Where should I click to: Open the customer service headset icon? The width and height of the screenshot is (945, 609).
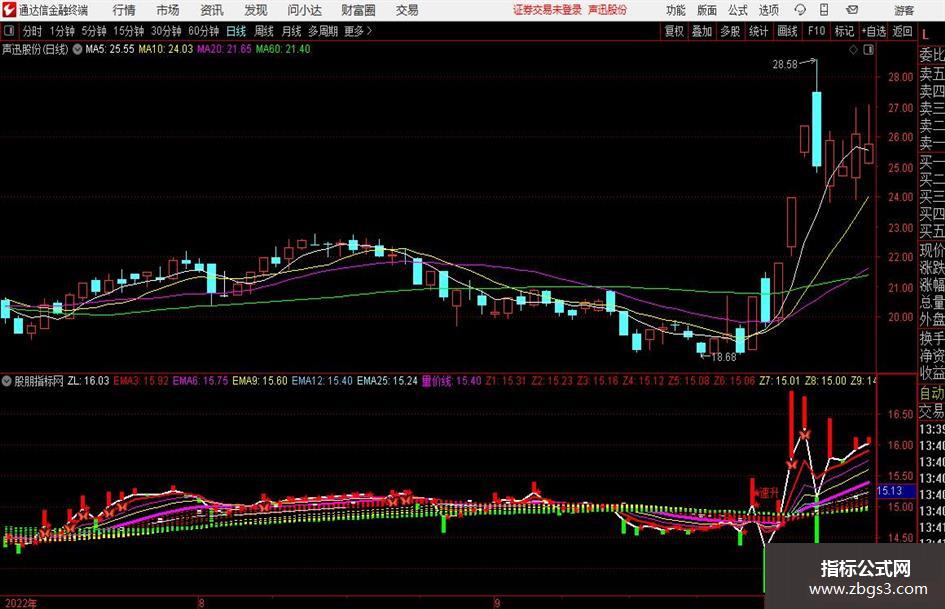800,10
